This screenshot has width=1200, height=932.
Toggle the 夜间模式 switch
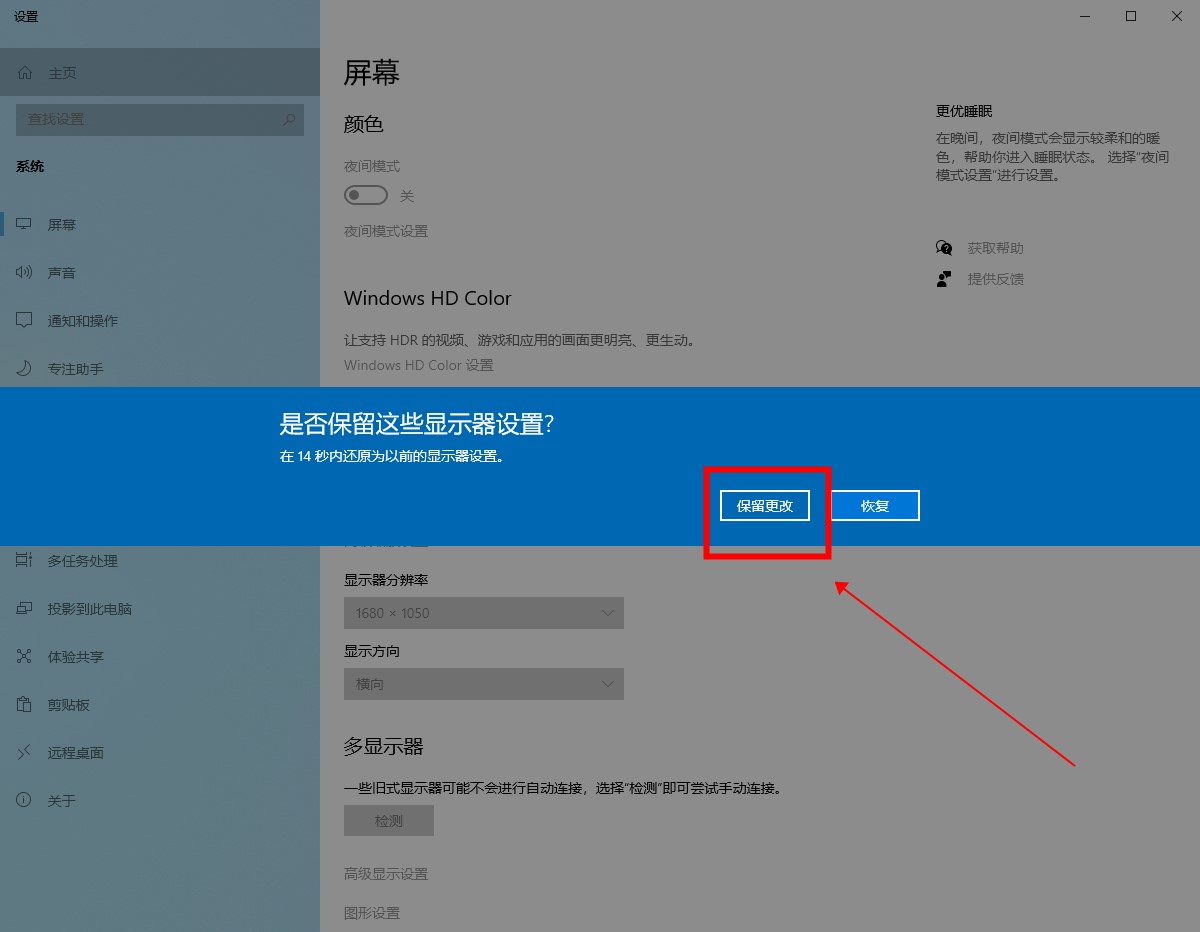pyautogui.click(x=366, y=195)
